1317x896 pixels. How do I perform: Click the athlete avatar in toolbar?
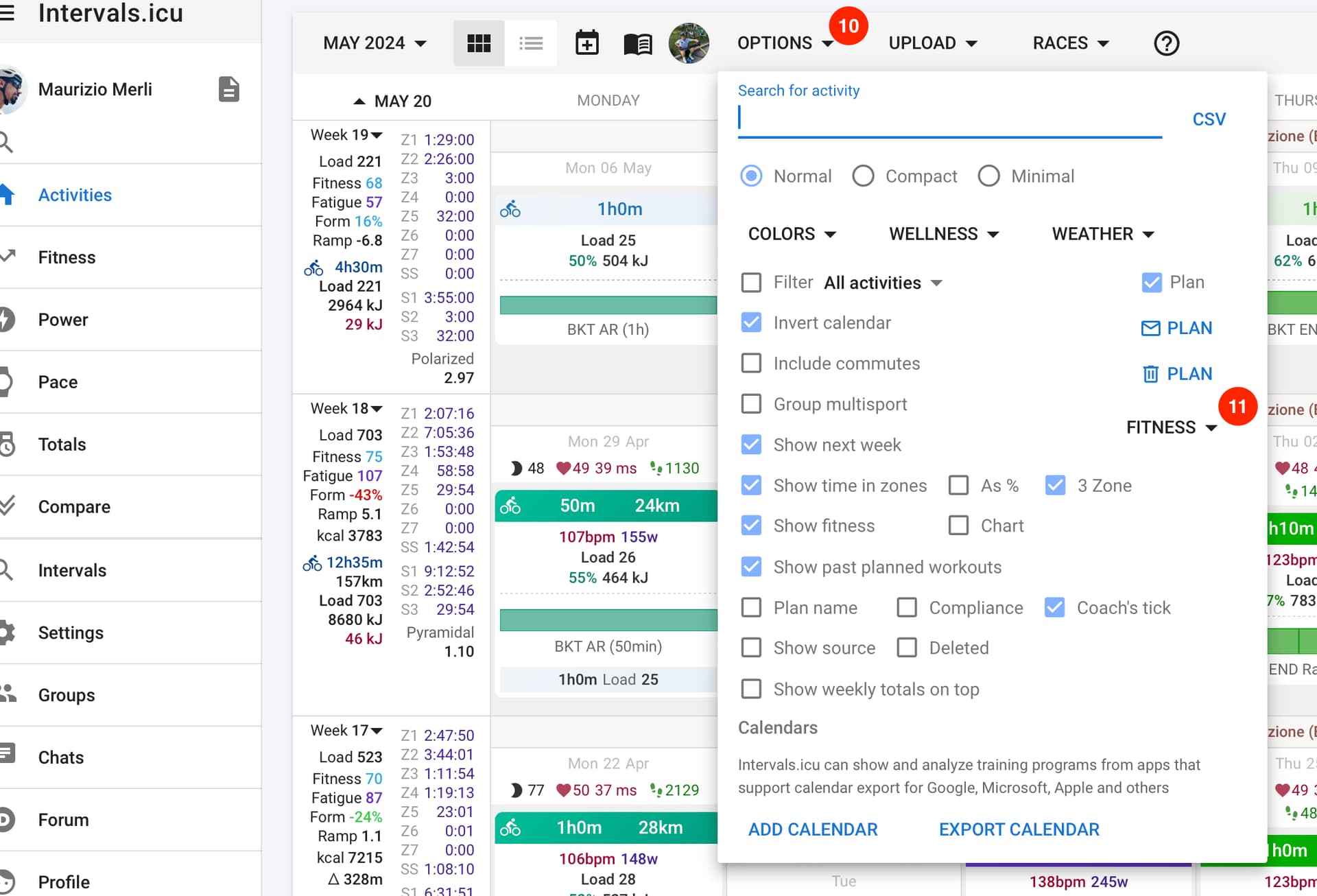pyautogui.click(x=689, y=43)
